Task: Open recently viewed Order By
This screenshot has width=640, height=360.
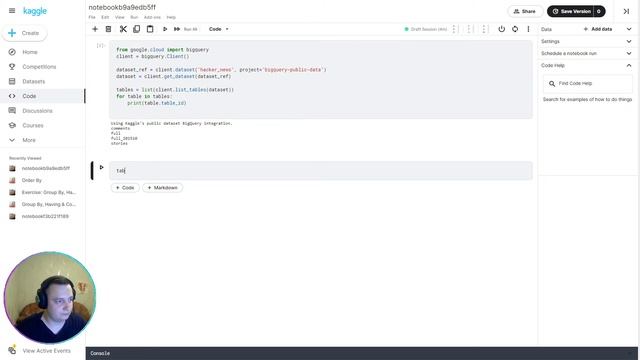Action: coord(31,180)
